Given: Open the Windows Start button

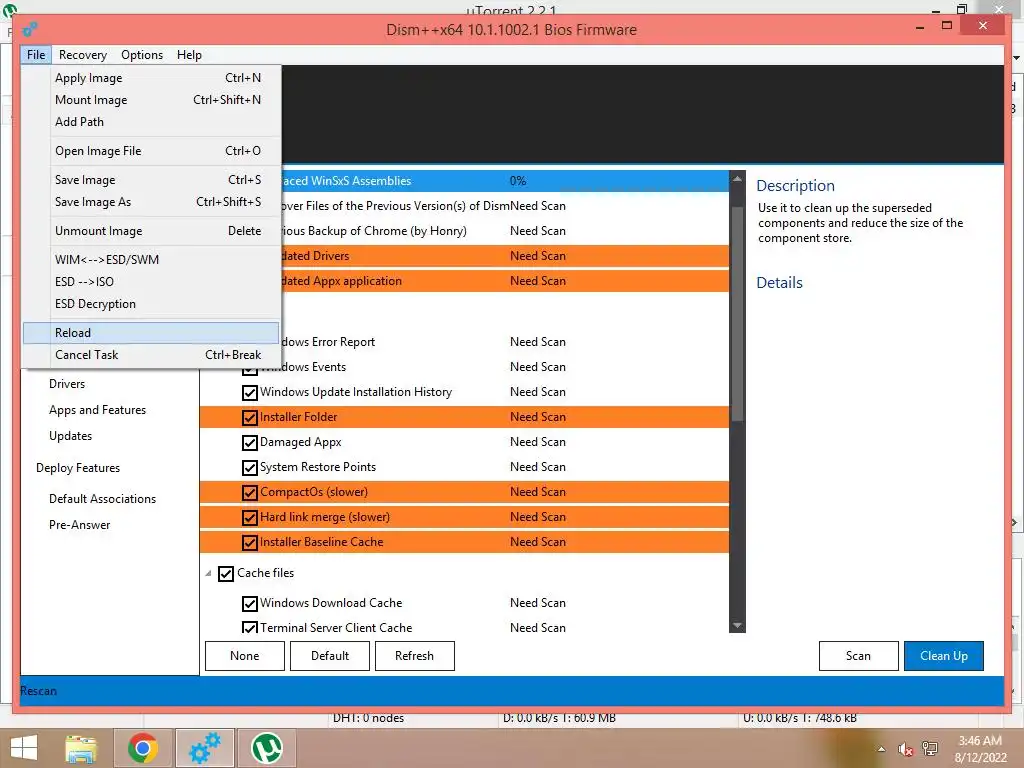Looking at the screenshot, I should click(24, 748).
